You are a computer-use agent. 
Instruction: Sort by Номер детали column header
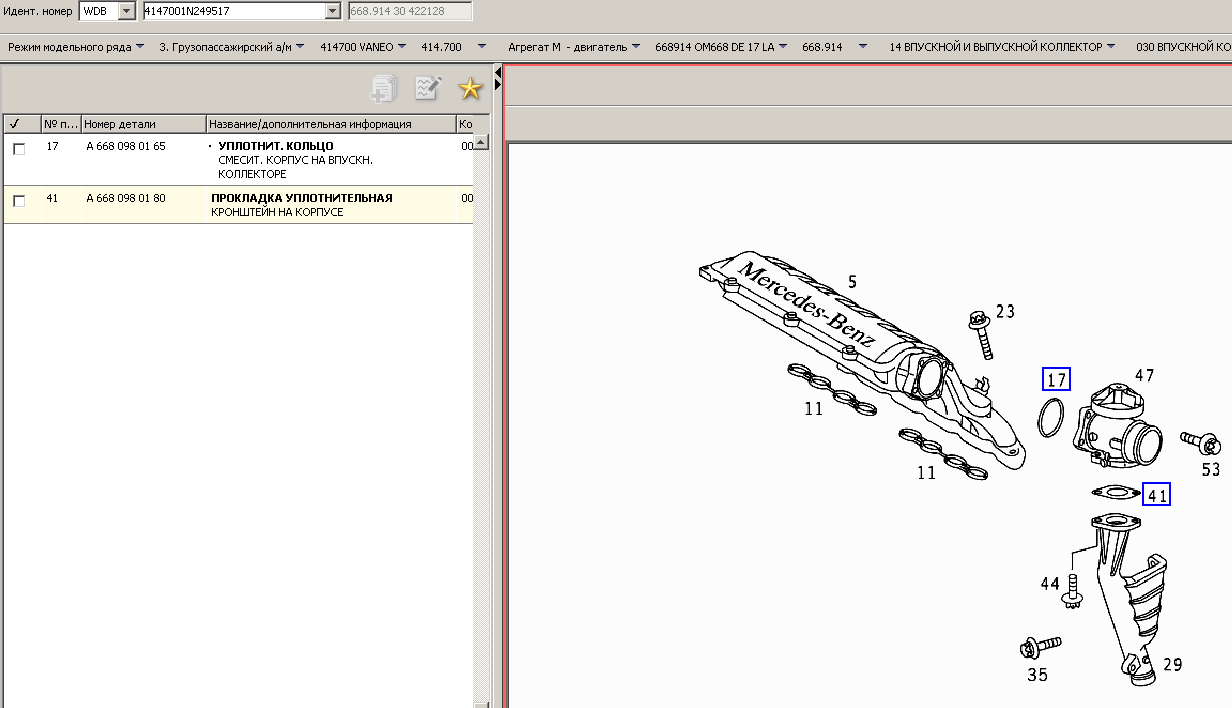(x=142, y=124)
